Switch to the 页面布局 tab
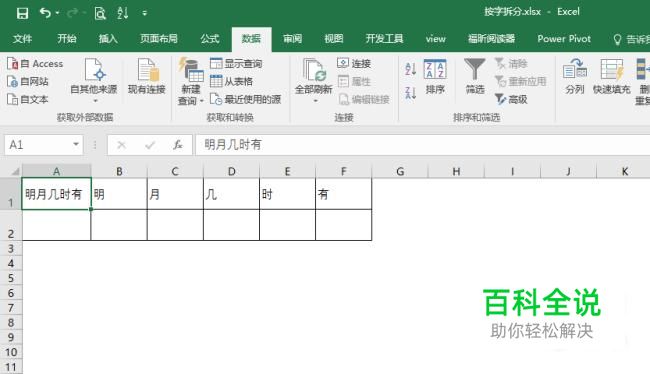The height and width of the screenshot is (374, 650). click(x=159, y=39)
